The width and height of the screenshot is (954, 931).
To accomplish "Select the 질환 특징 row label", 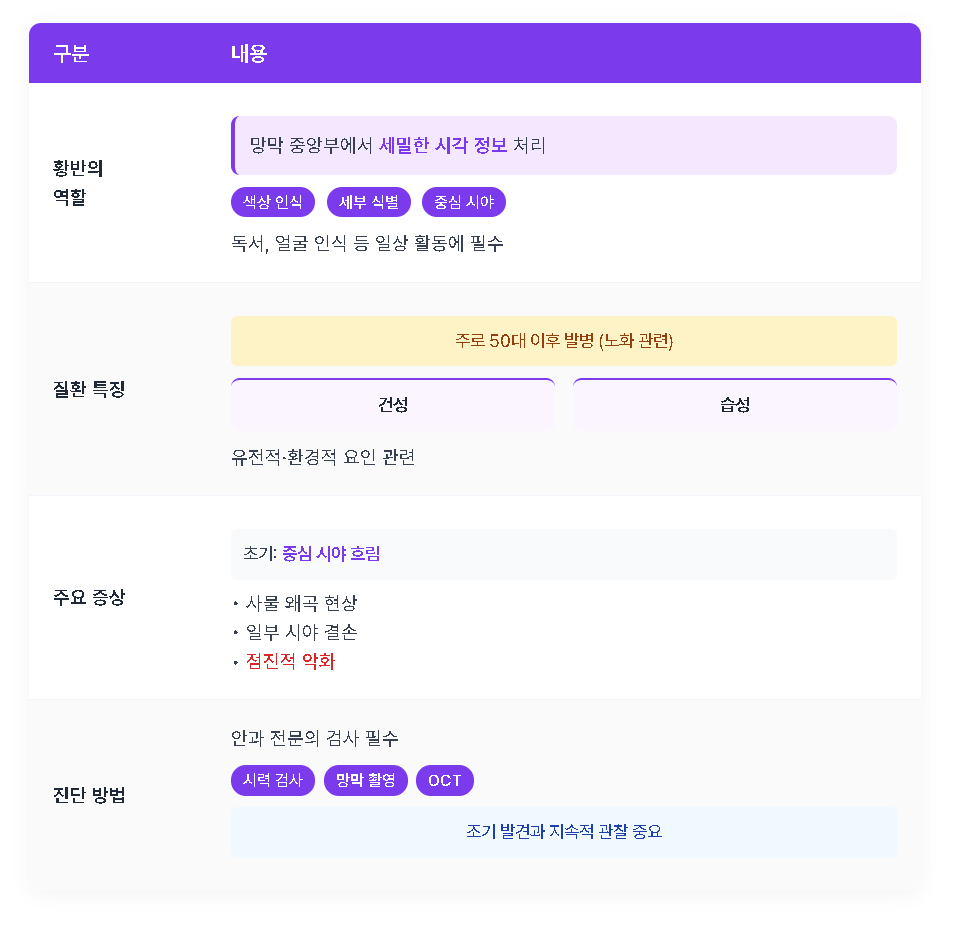I will [89, 389].
